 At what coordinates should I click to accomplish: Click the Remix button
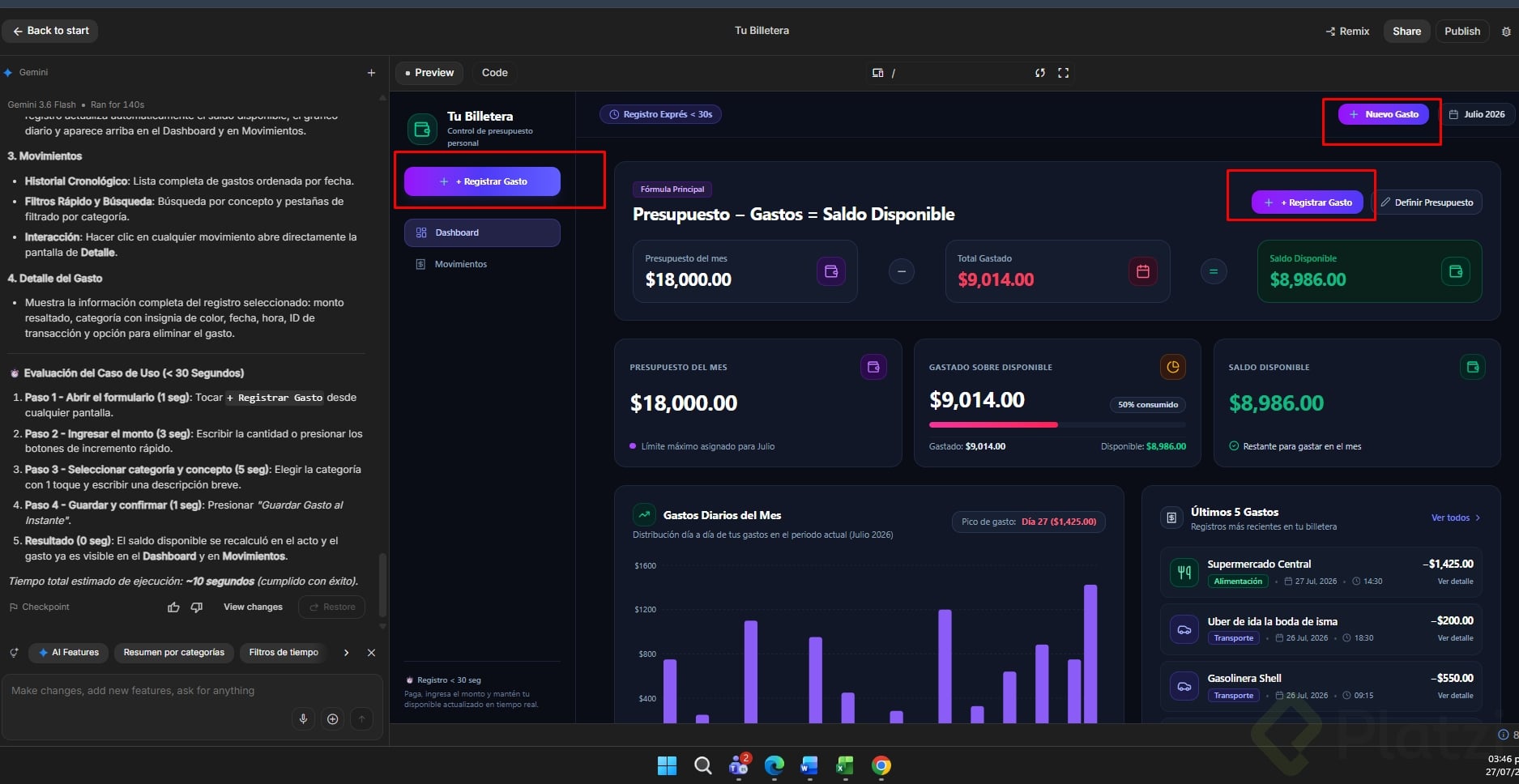point(1348,32)
